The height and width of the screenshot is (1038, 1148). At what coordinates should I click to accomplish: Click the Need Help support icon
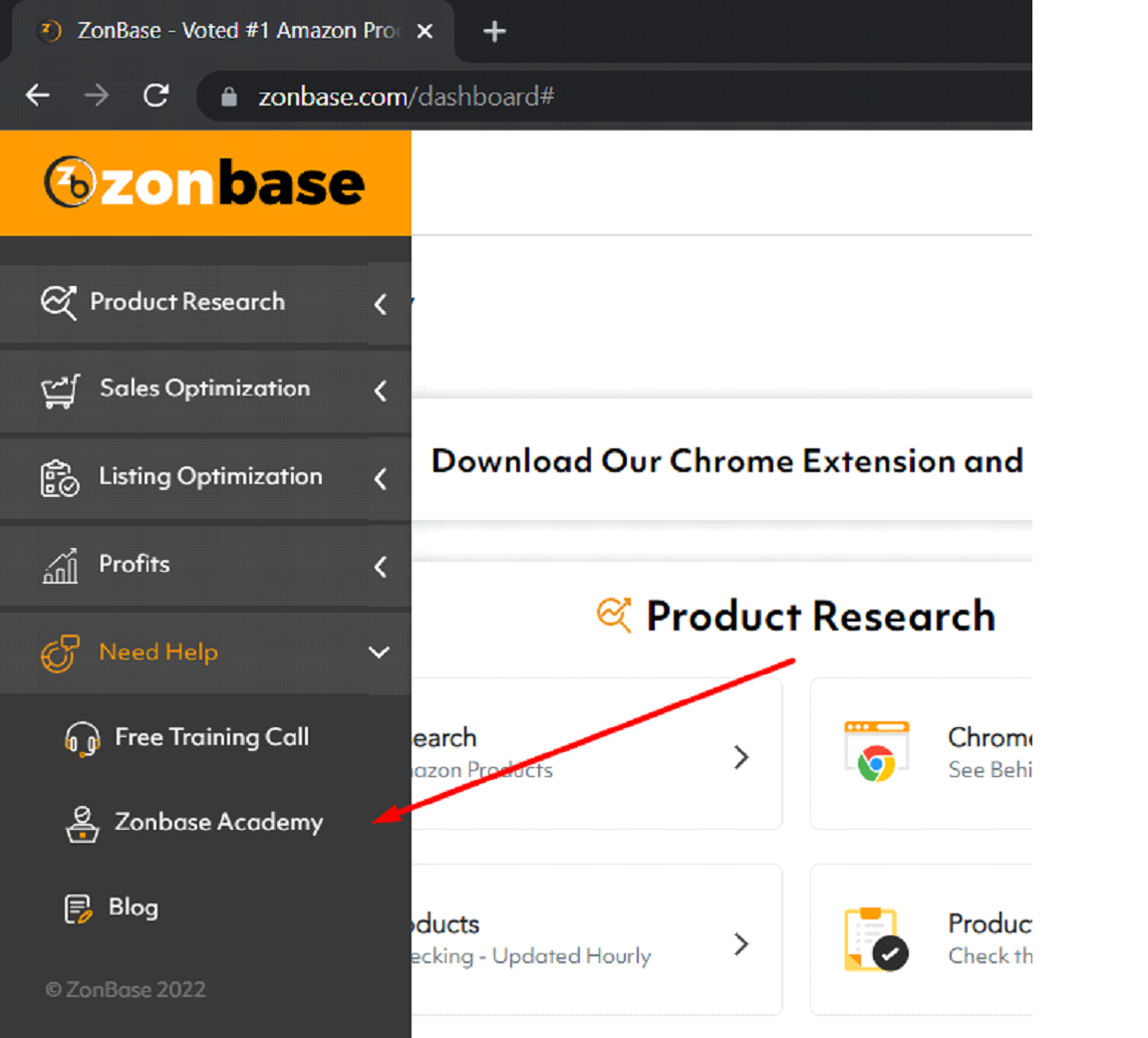pos(60,652)
